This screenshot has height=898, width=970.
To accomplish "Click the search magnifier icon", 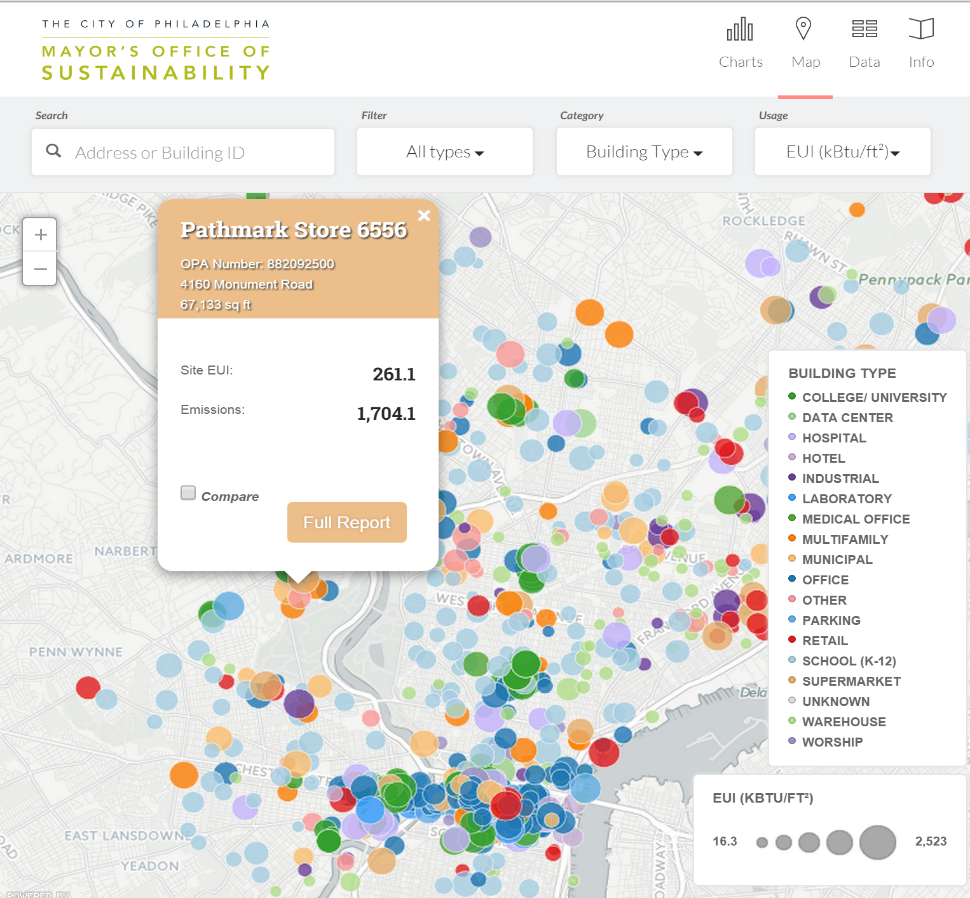I will click(54, 151).
